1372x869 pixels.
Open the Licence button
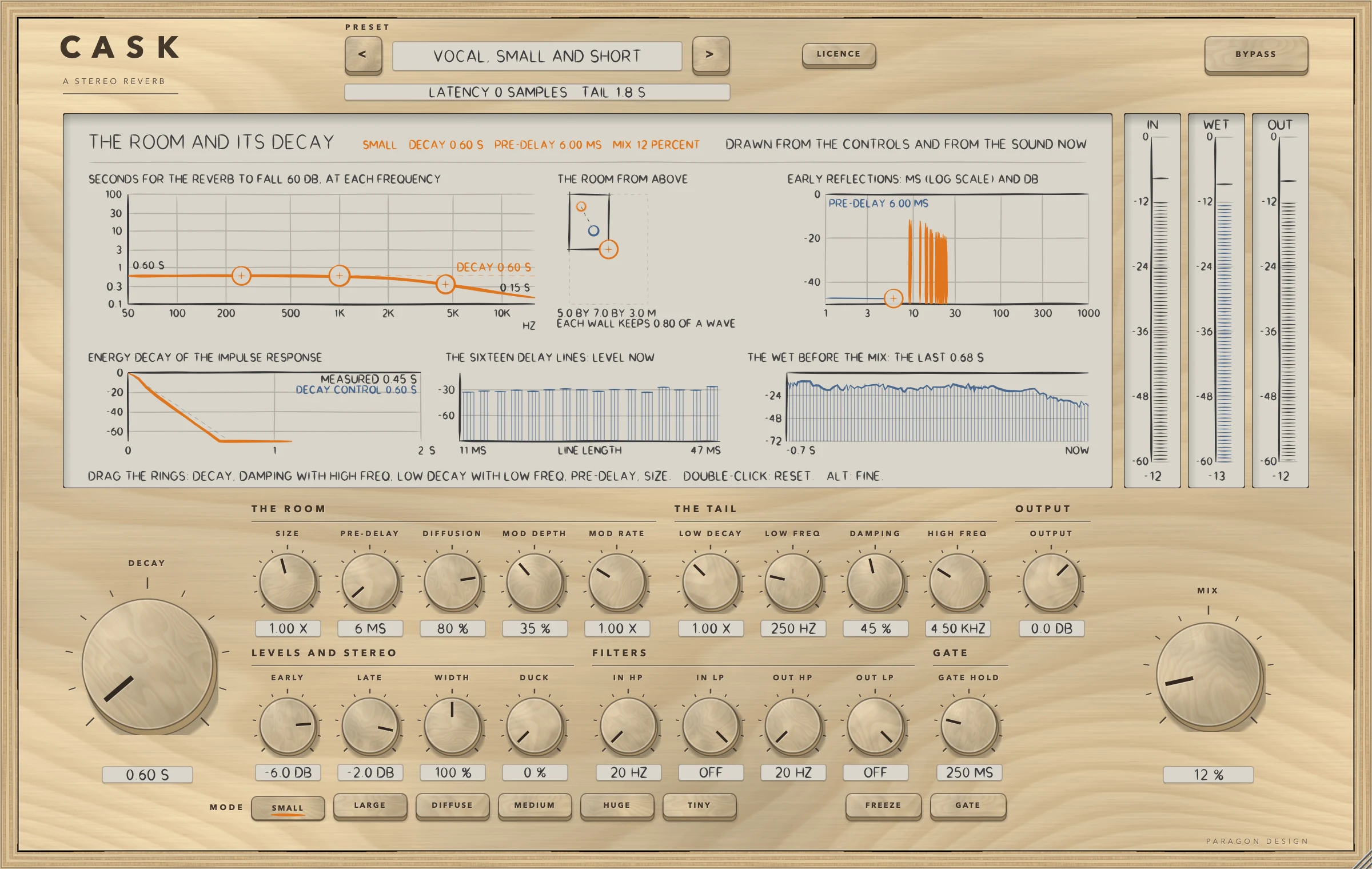(x=839, y=54)
